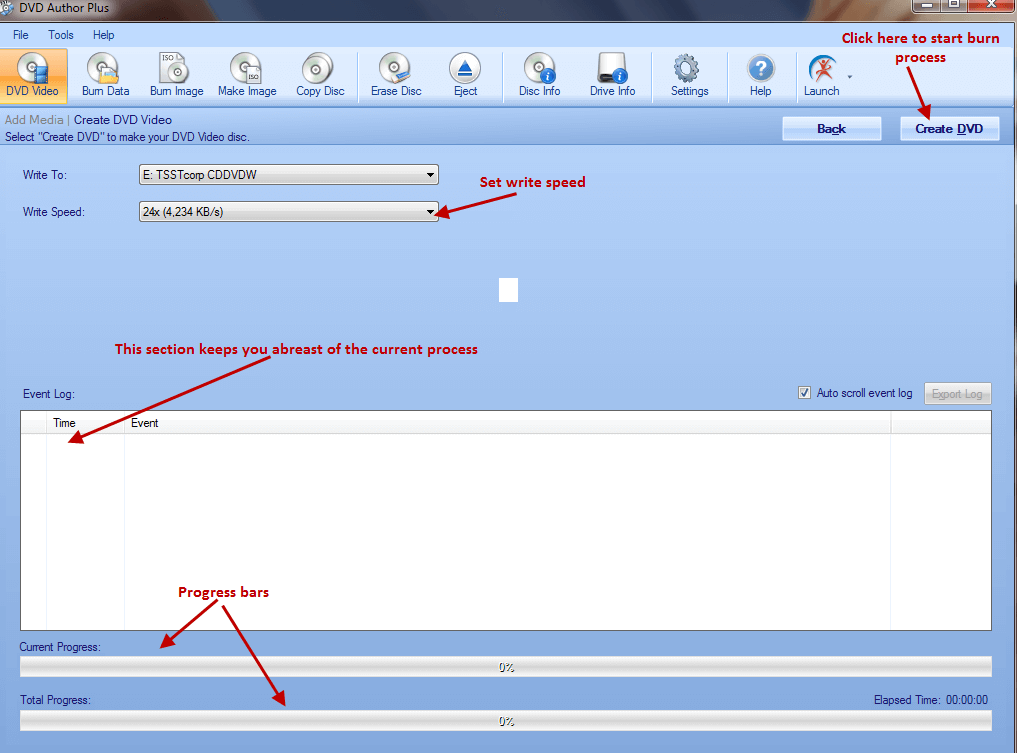Launch the Copy Disc tool
The width and height of the screenshot is (1017, 753).
pyautogui.click(x=320, y=75)
